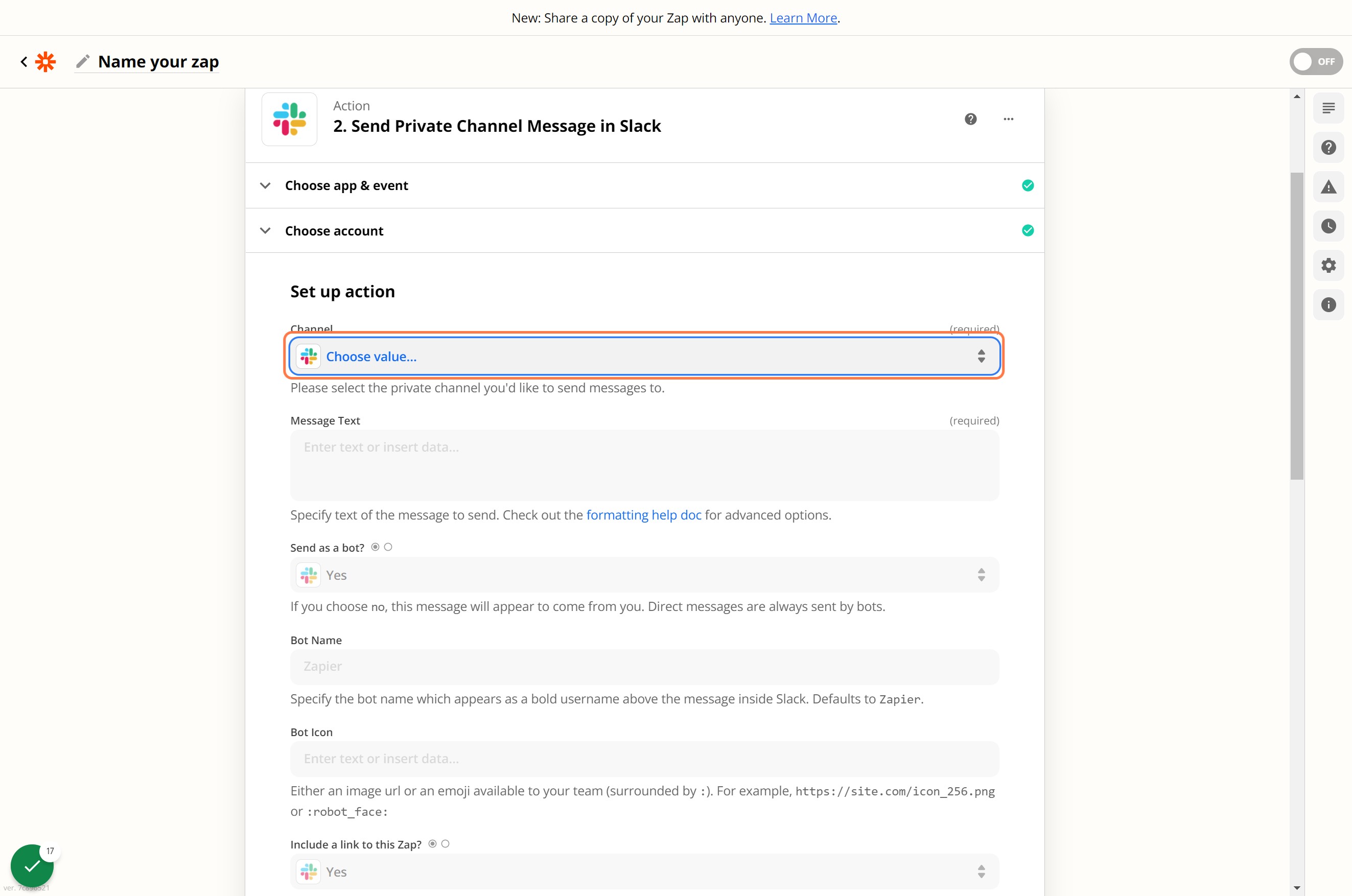Screen dimensions: 1352x896
Task: Expand the Choose app & event section
Action: click(644, 186)
